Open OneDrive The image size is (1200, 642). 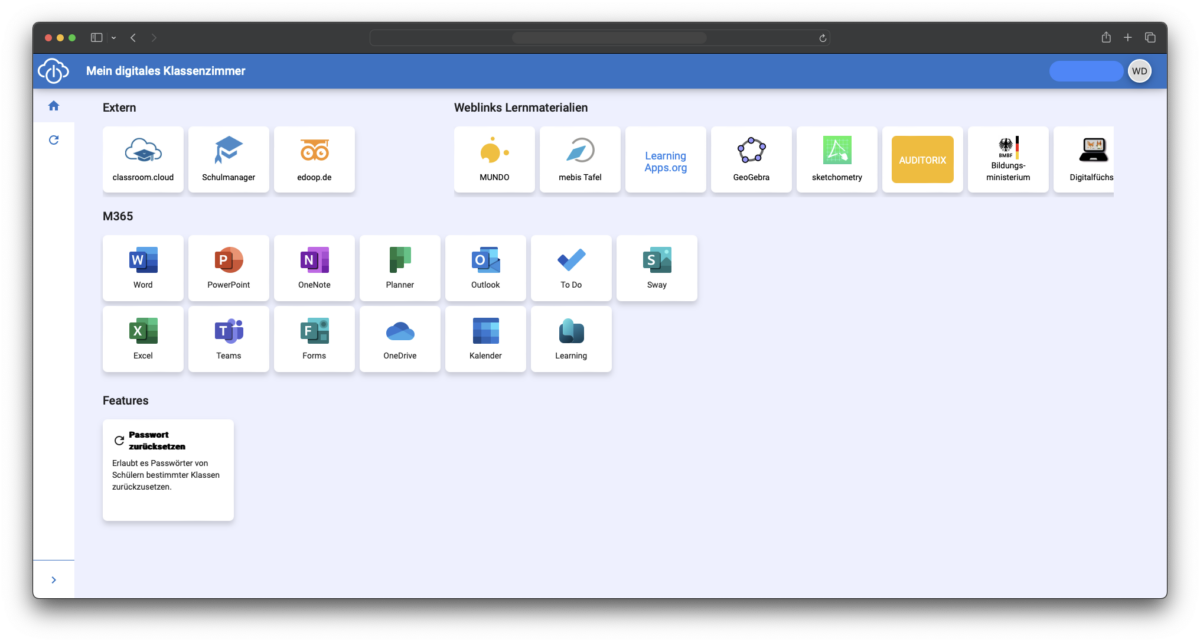coord(400,339)
